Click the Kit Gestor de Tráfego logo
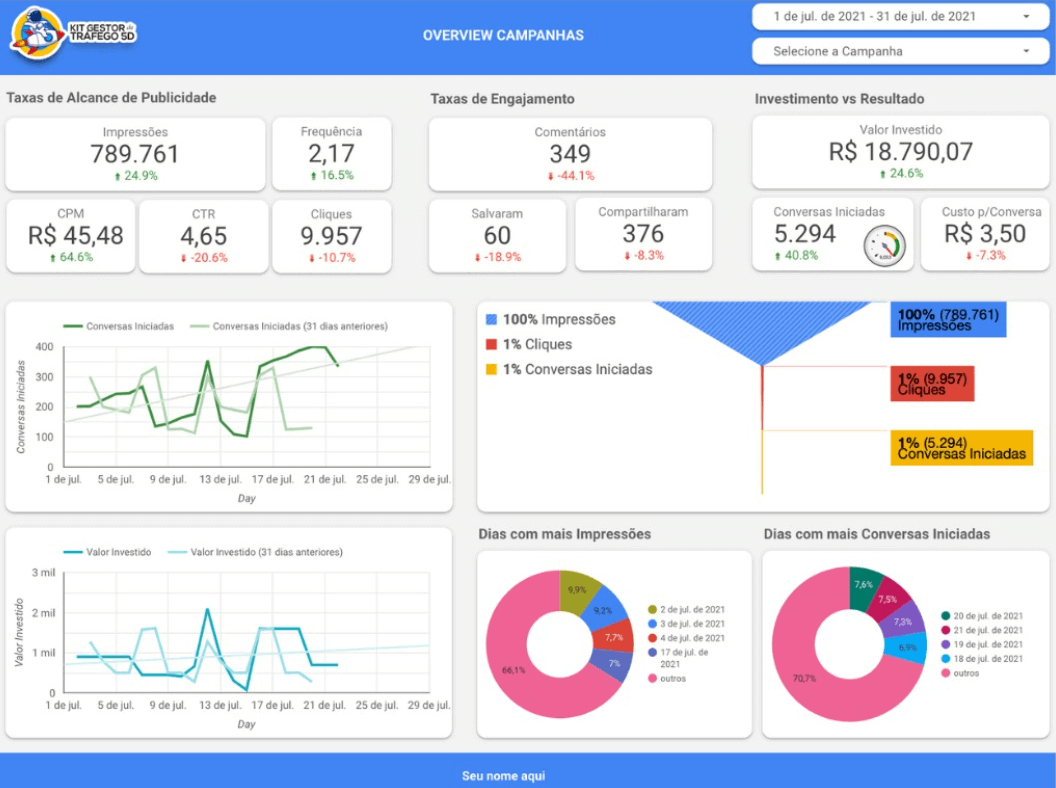 [x=72, y=33]
